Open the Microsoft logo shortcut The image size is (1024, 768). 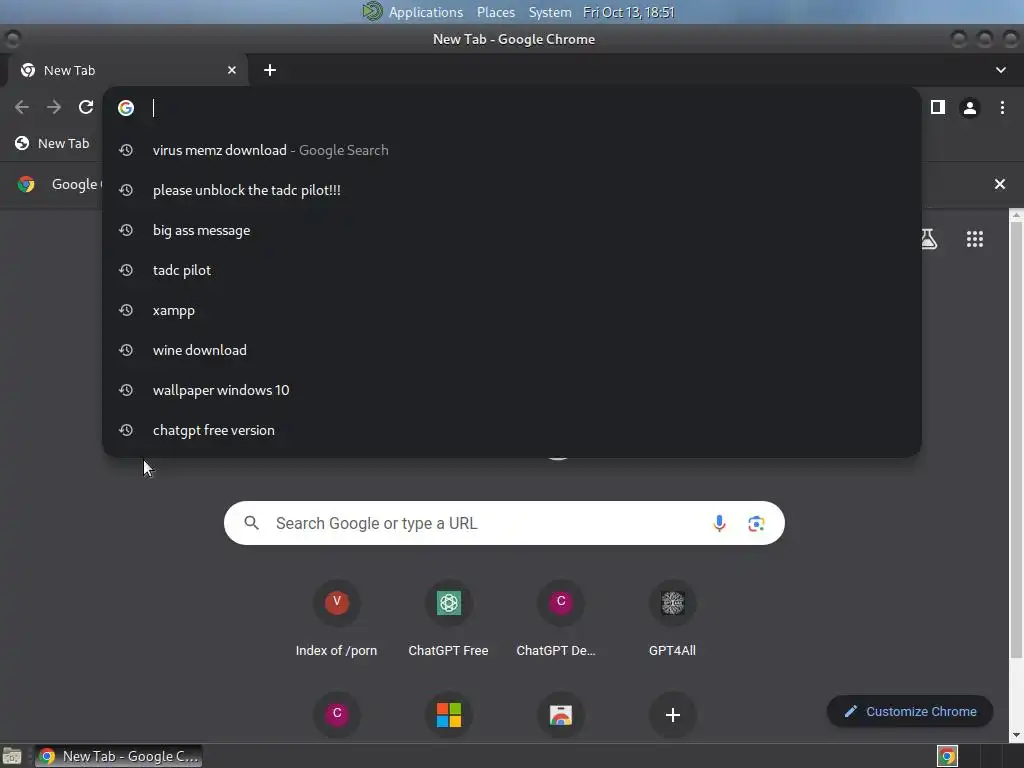[x=449, y=714]
